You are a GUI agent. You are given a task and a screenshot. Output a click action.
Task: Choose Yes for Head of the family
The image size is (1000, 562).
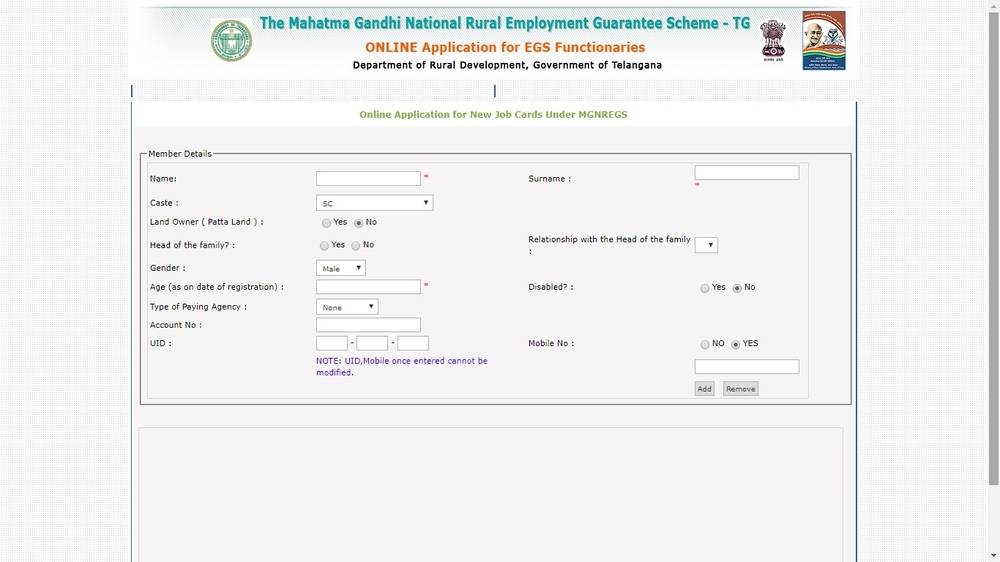pos(324,245)
